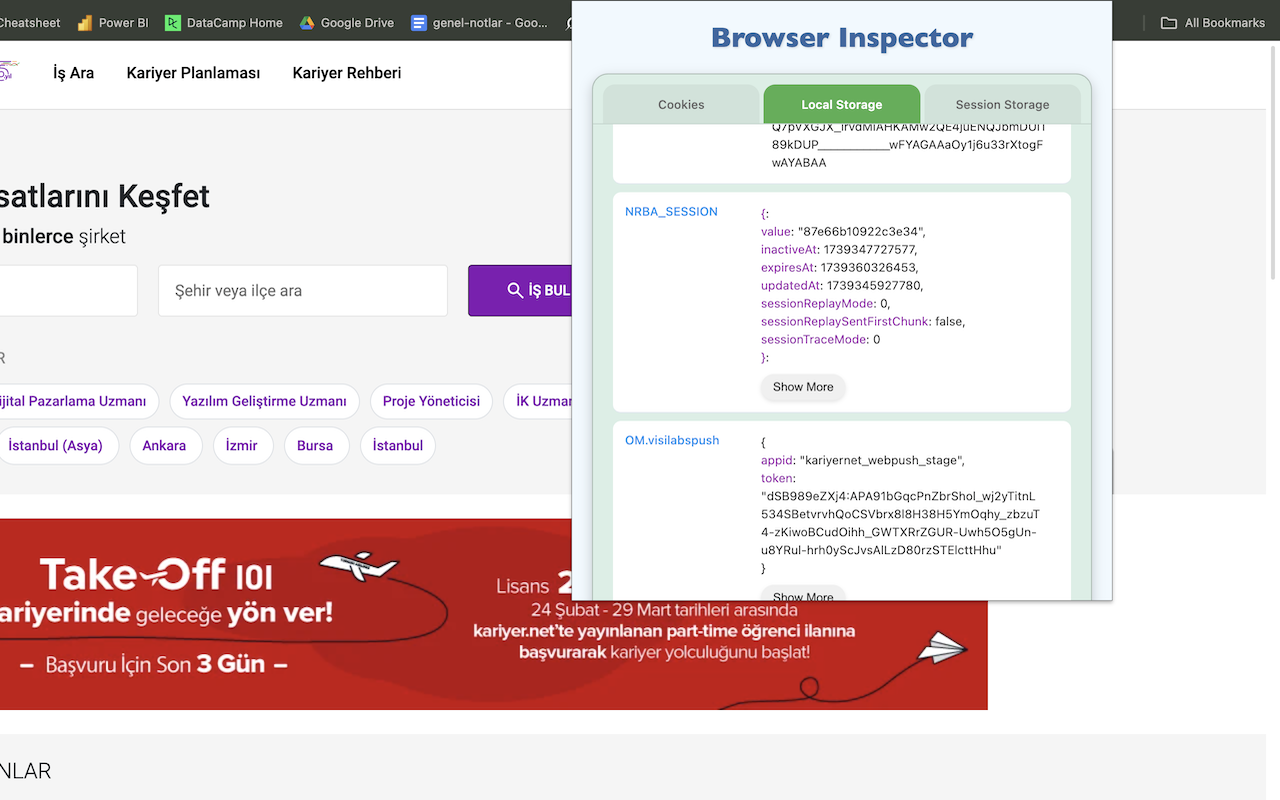Image resolution: width=1280 pixels, height=800 pixels.
Task: Click the value text 87e66b10922c3e34
Action: coord(862,231)
